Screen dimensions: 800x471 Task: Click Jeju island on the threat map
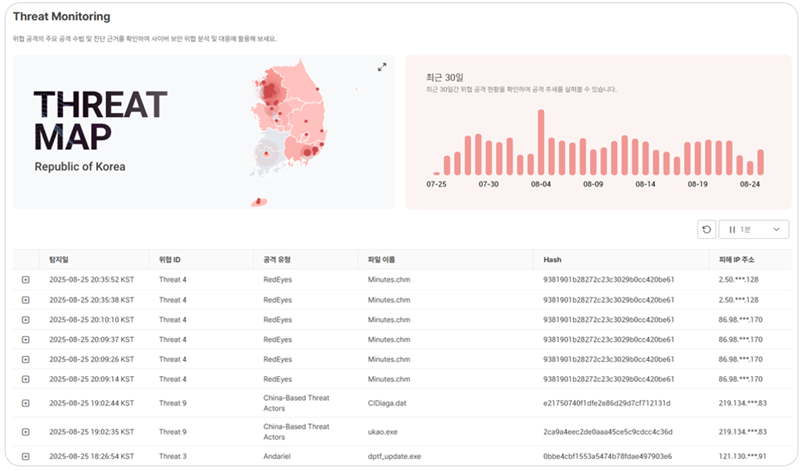259,202
